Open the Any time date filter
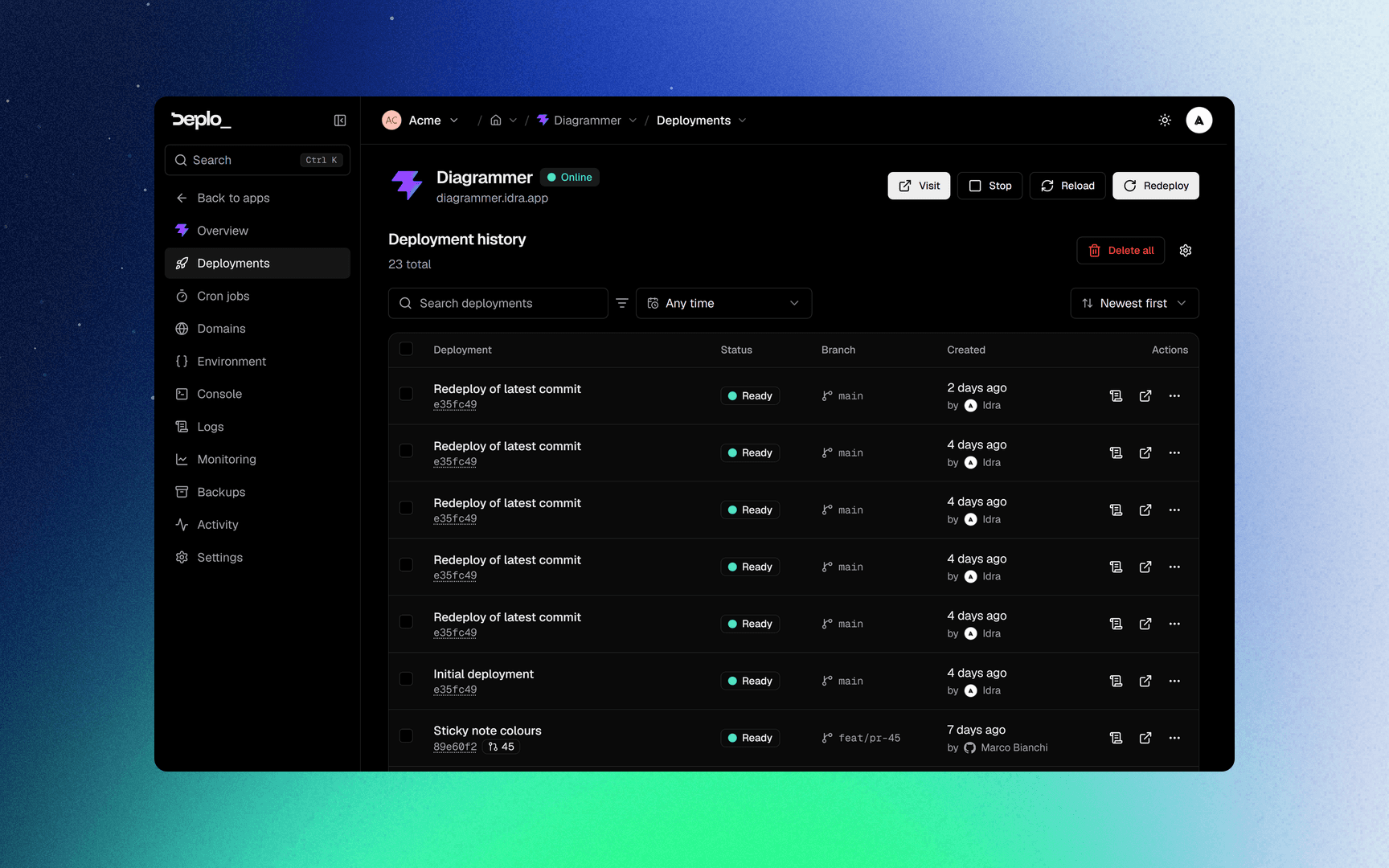The height and width of the screenshot is (868, 1389). [x=723, y=303]
